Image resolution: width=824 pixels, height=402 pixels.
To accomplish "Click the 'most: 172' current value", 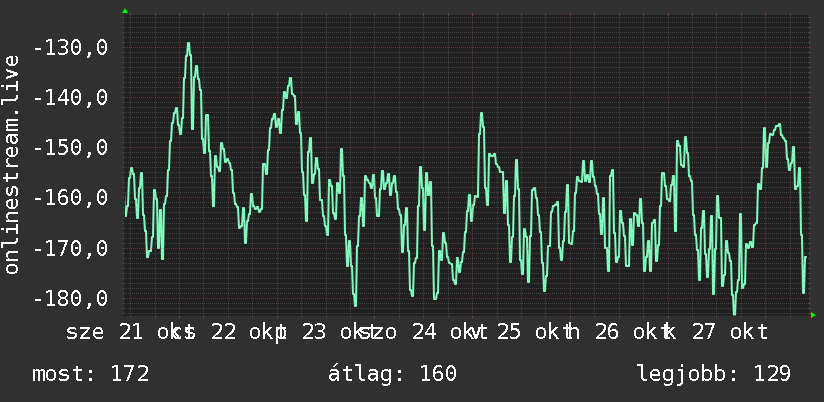I will pyautogui.click(x=90, y=374).
